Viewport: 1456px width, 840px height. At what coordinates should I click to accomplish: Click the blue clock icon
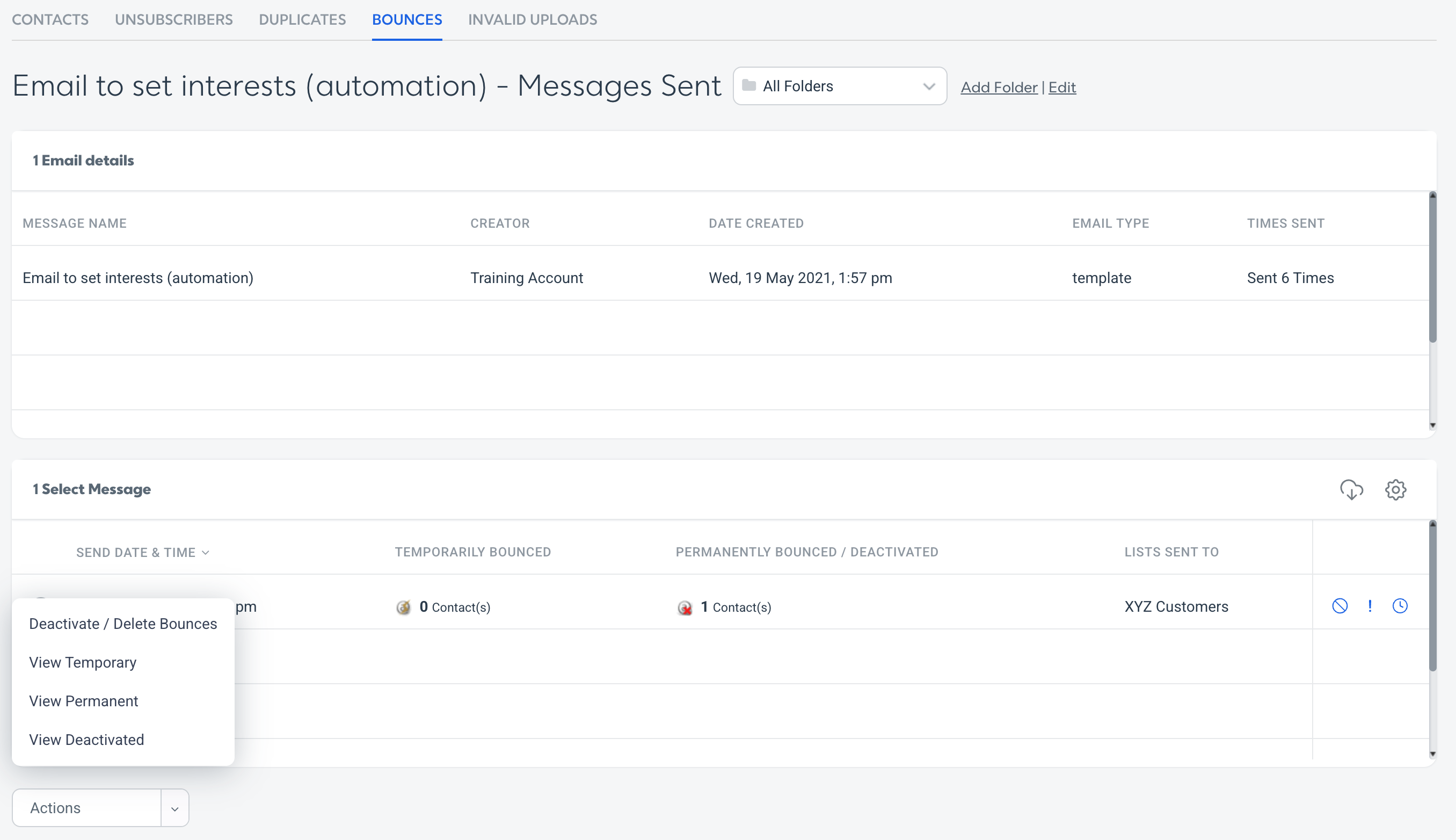[1400, 606]
